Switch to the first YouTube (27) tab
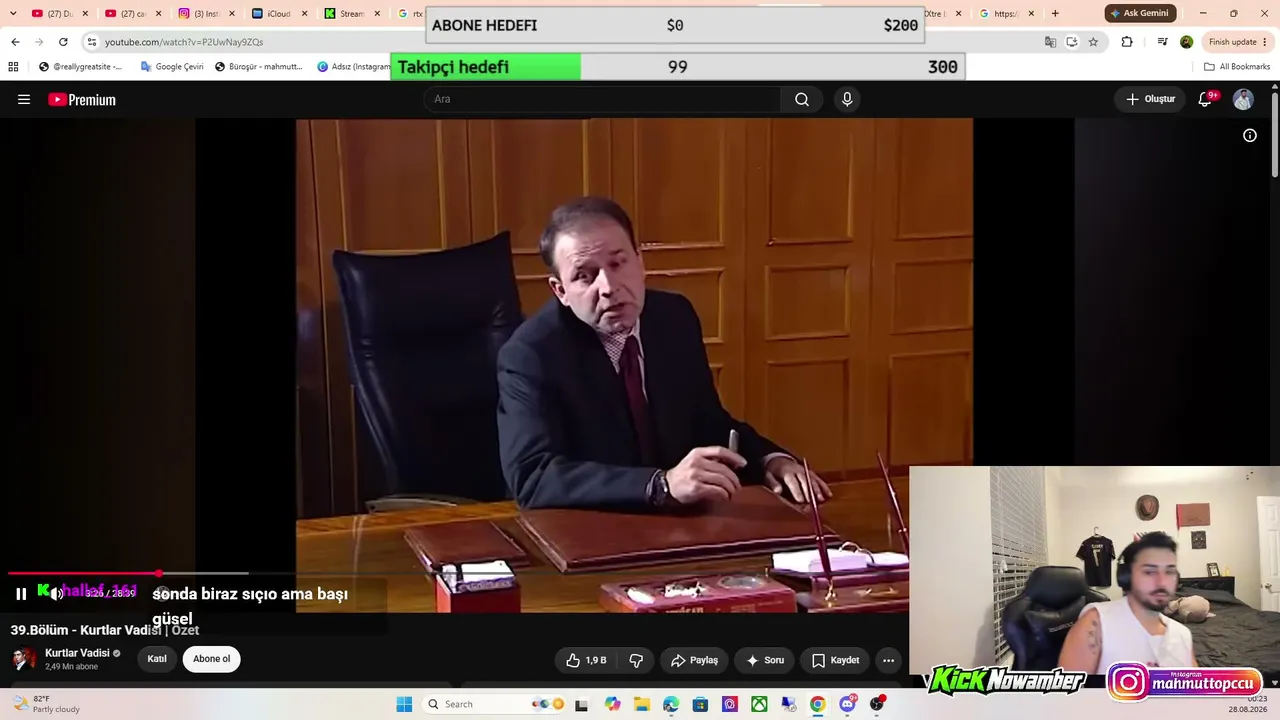This screenshot has width=1280, height=720. pyautogui.click(x=58, y=14)
